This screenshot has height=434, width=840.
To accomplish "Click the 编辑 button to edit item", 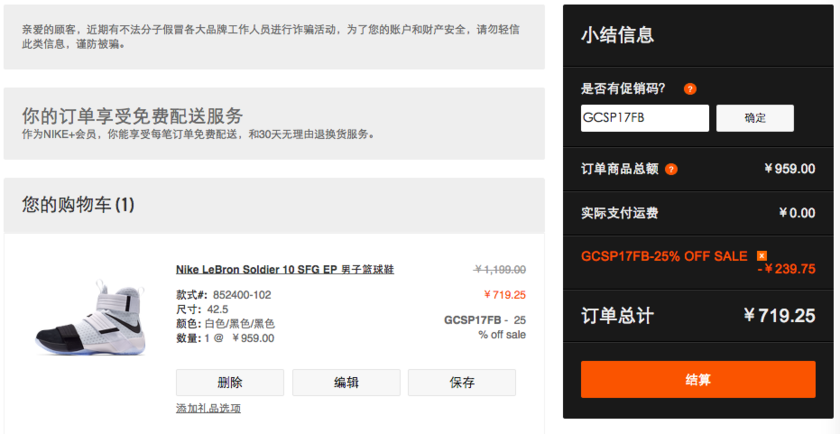I will (x=346, y=382).
